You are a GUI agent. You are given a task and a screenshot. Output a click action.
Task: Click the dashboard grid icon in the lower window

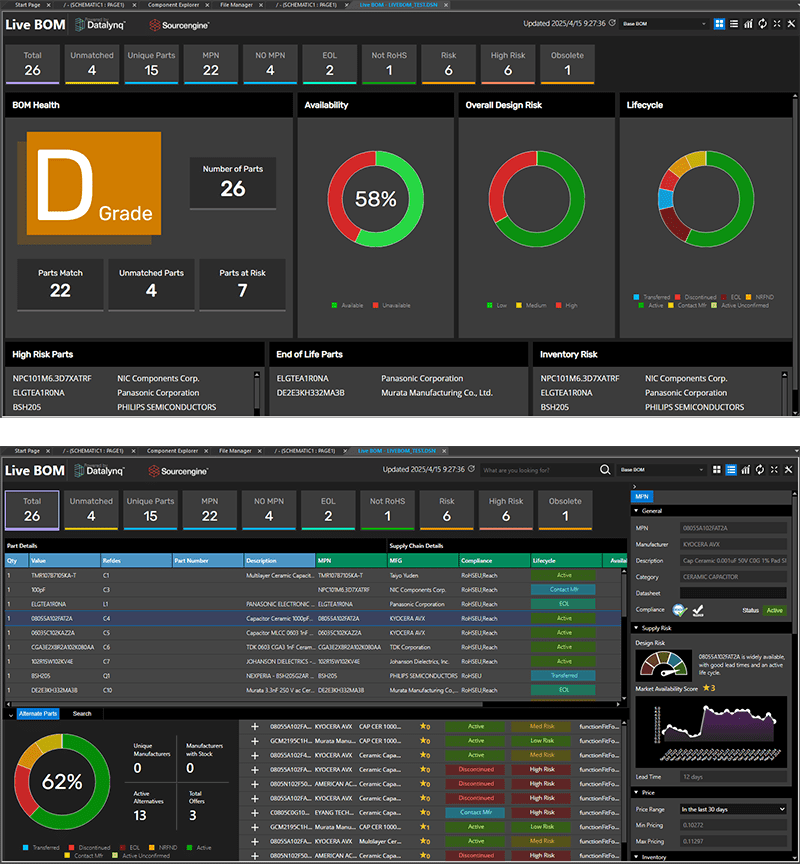click(716, 469)
